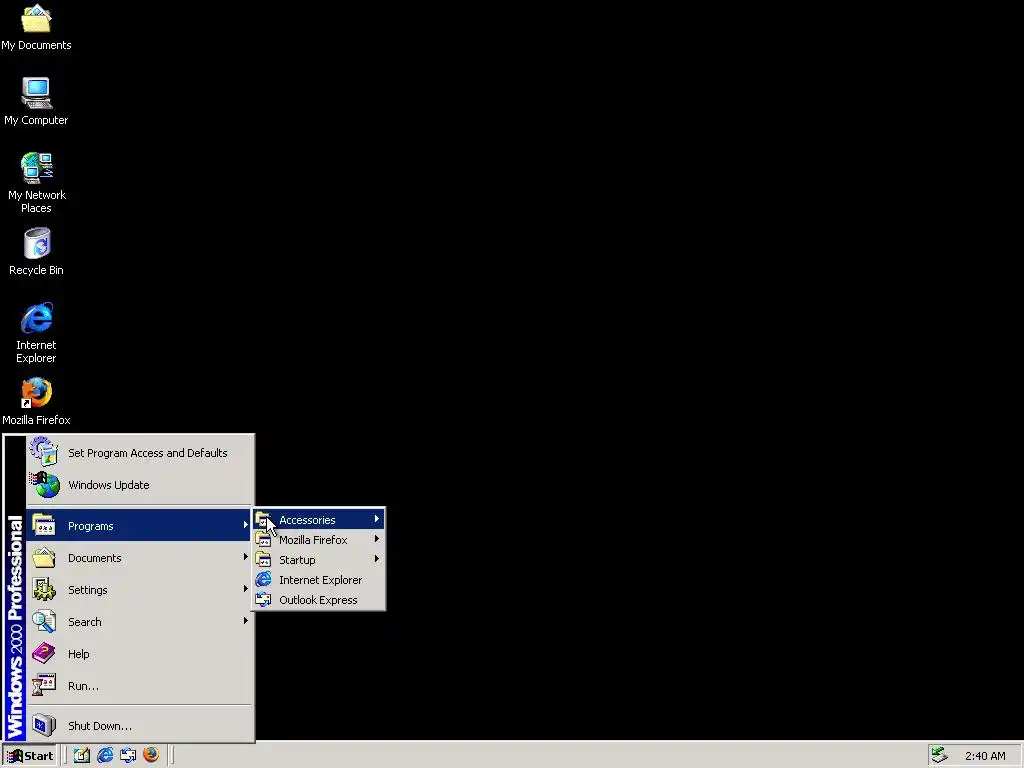
Task: Choose Shut Down... from Start menu
Action: coord(140,726)
